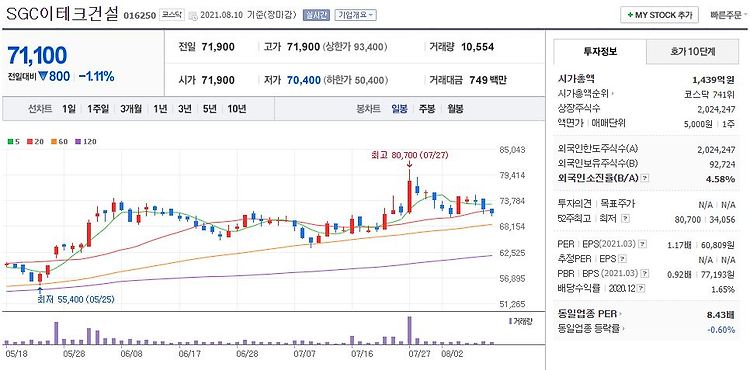Click the 실시간 real-time badge

coord(316,15)
